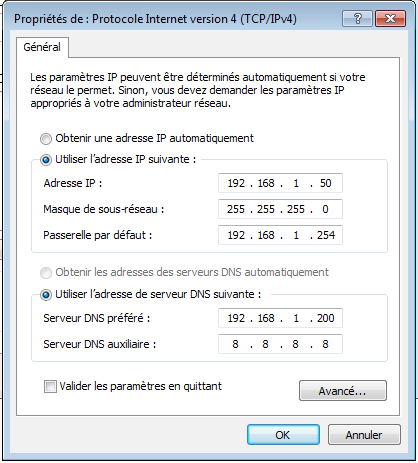Image resolution: width=418 pixels, height=463 pixels.
Task: Choose Utiliser l'adresse IP suivante option
Action: 46,160
